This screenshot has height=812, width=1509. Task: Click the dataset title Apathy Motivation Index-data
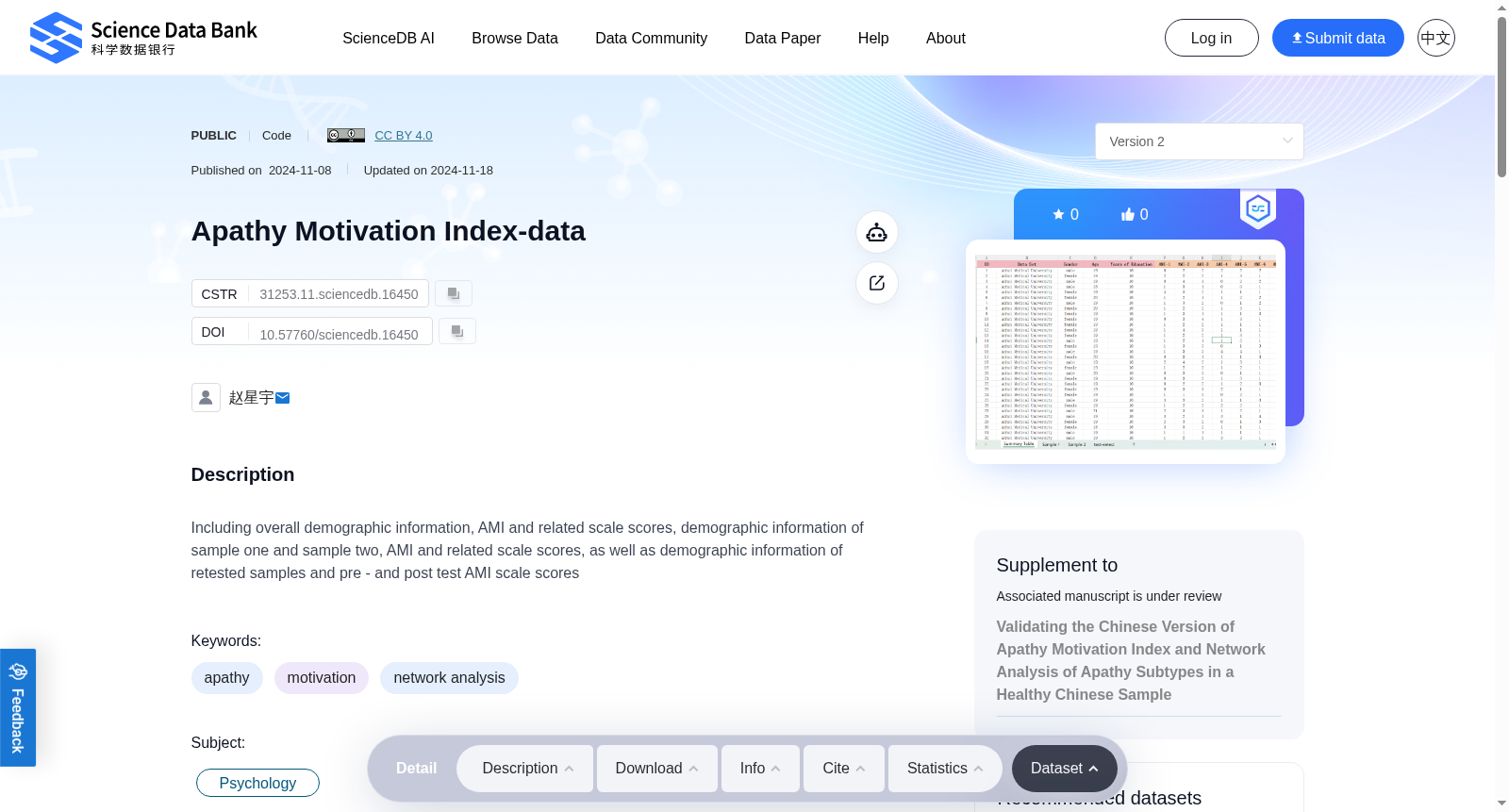click(389, 231)
